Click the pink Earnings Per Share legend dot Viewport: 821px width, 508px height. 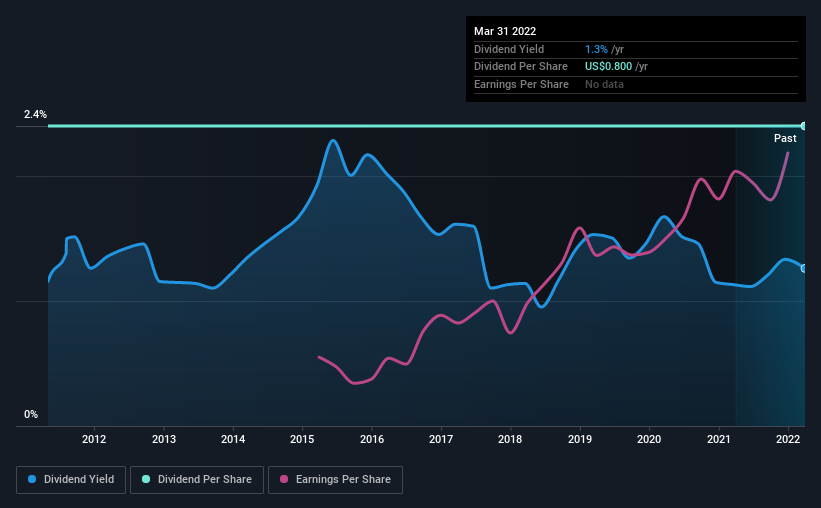[284, 479]
